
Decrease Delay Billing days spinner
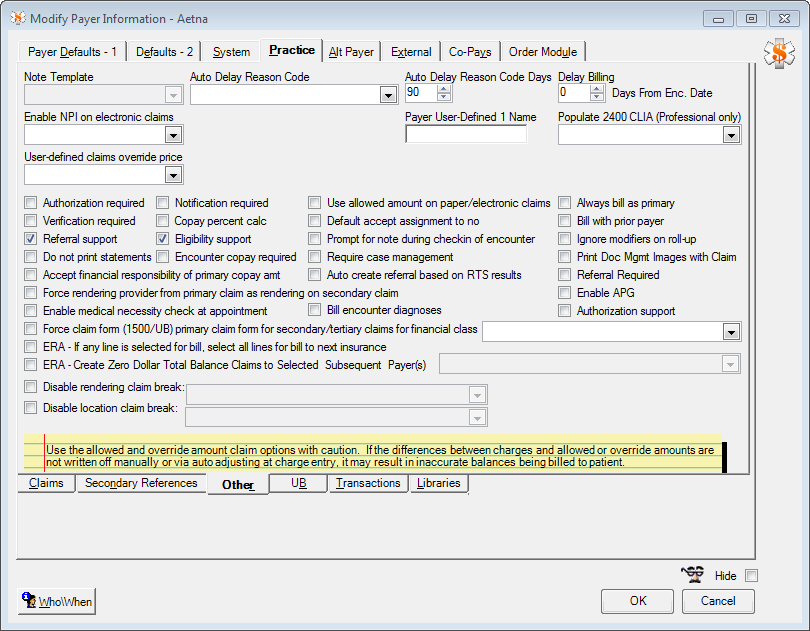pos(597,97)
